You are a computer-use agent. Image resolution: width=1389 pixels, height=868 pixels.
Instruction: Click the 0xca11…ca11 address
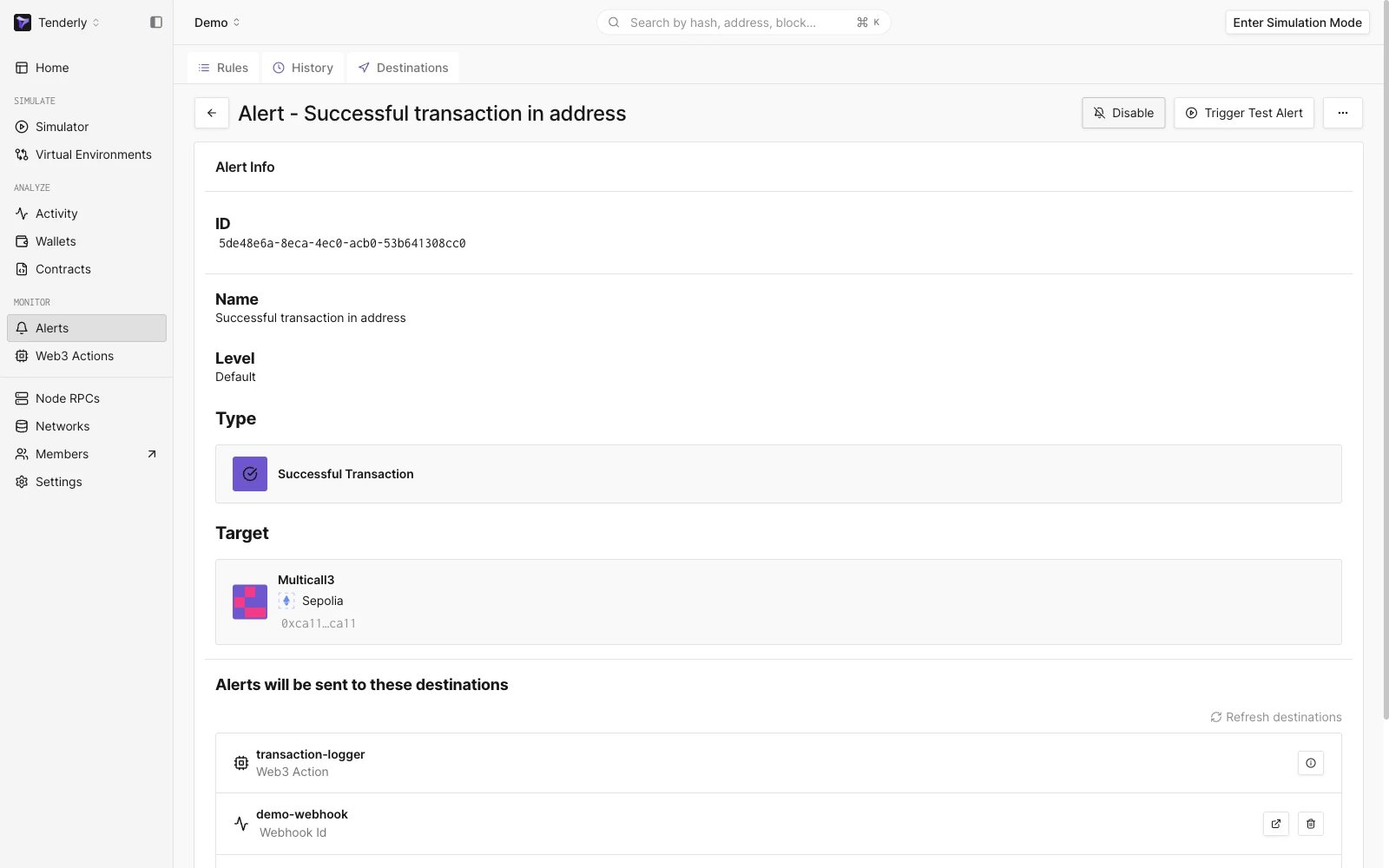pyautogui.click(x=319, y=623)
